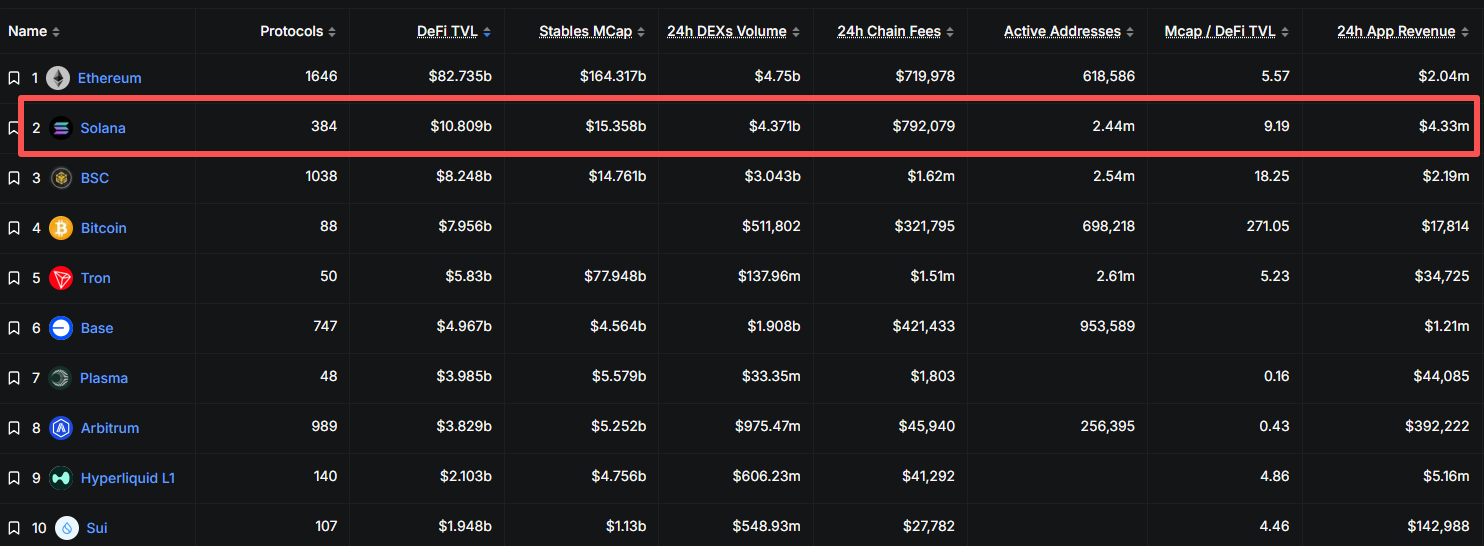Sort by Active Addresses column
This screenshot has height=546, width=1484.
coord(1062,32)
